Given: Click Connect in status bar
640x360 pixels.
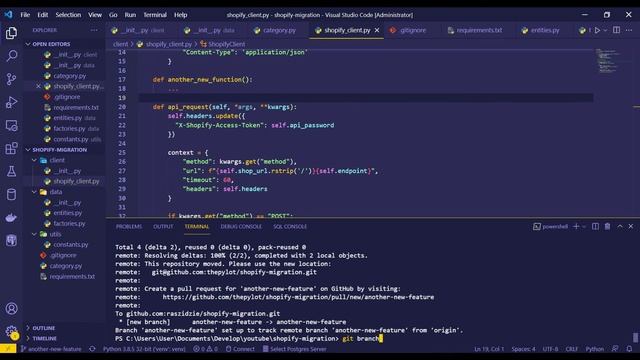Looking at the screenshot, I should (x=240, y=349).
